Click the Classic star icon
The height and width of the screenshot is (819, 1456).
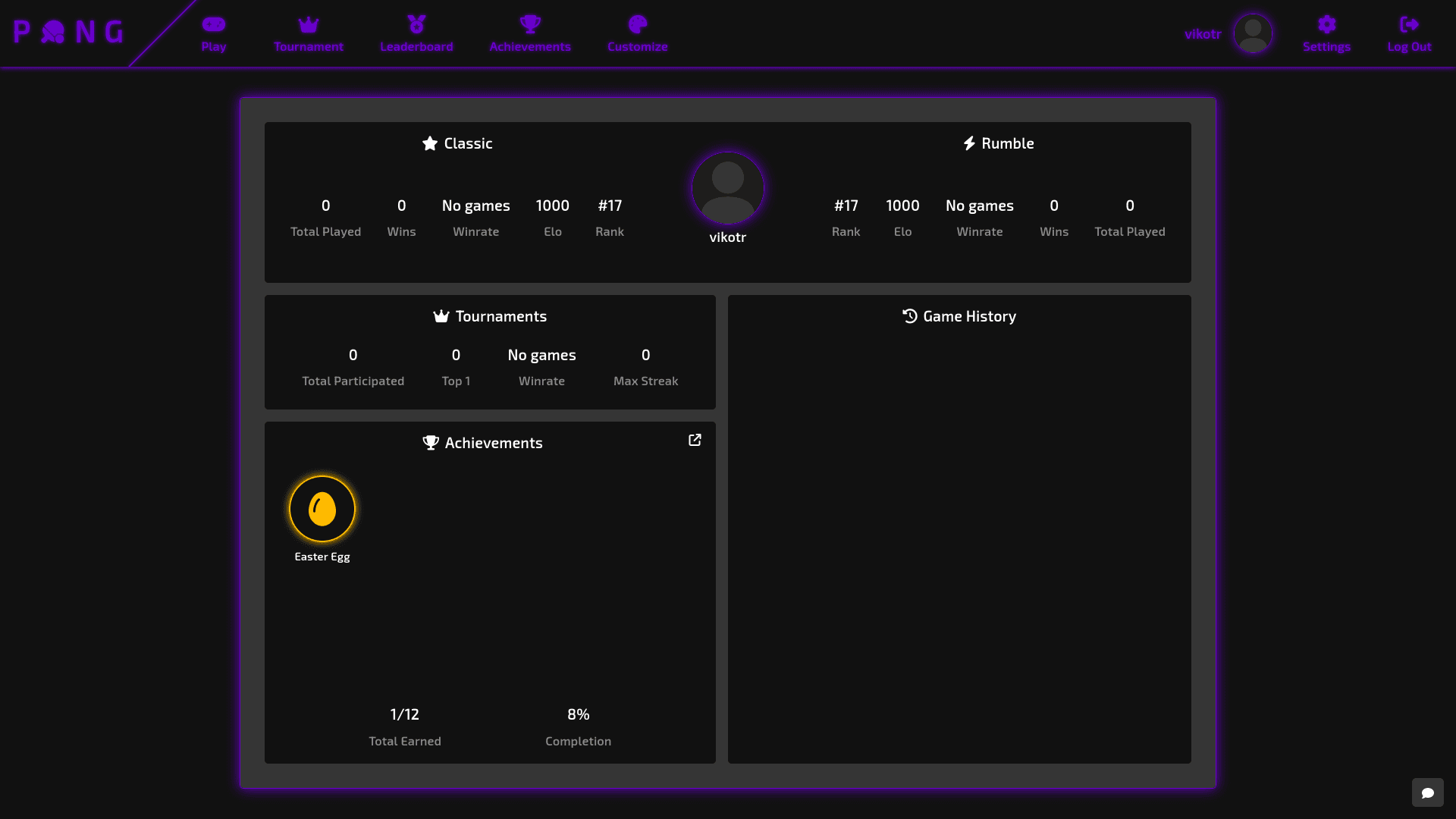point(430,143)
